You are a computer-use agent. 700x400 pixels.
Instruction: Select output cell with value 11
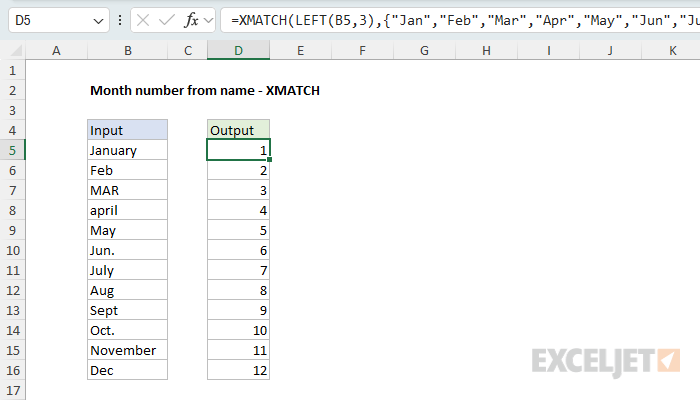point(238,350)
